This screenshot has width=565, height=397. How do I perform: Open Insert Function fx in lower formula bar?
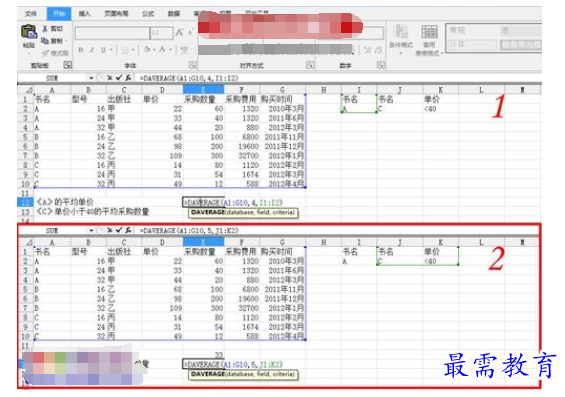pyautogui.click(x=128, y=230)
